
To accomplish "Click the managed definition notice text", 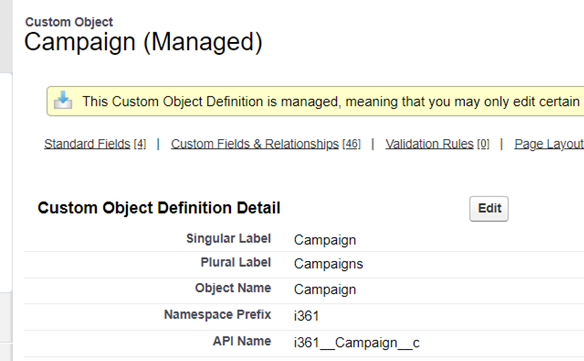I will [331, 101].
